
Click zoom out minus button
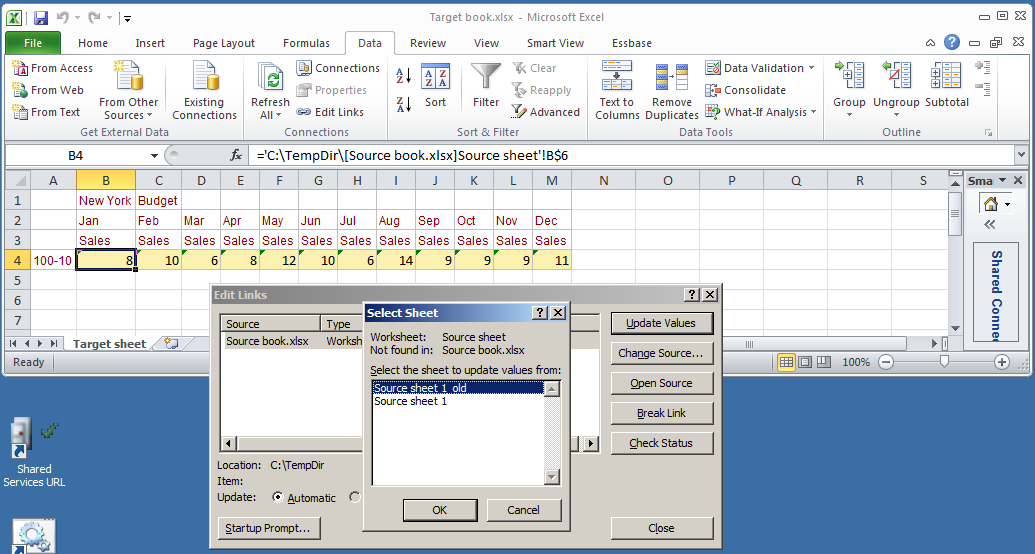pyautogui.click(x=886, y=362)
